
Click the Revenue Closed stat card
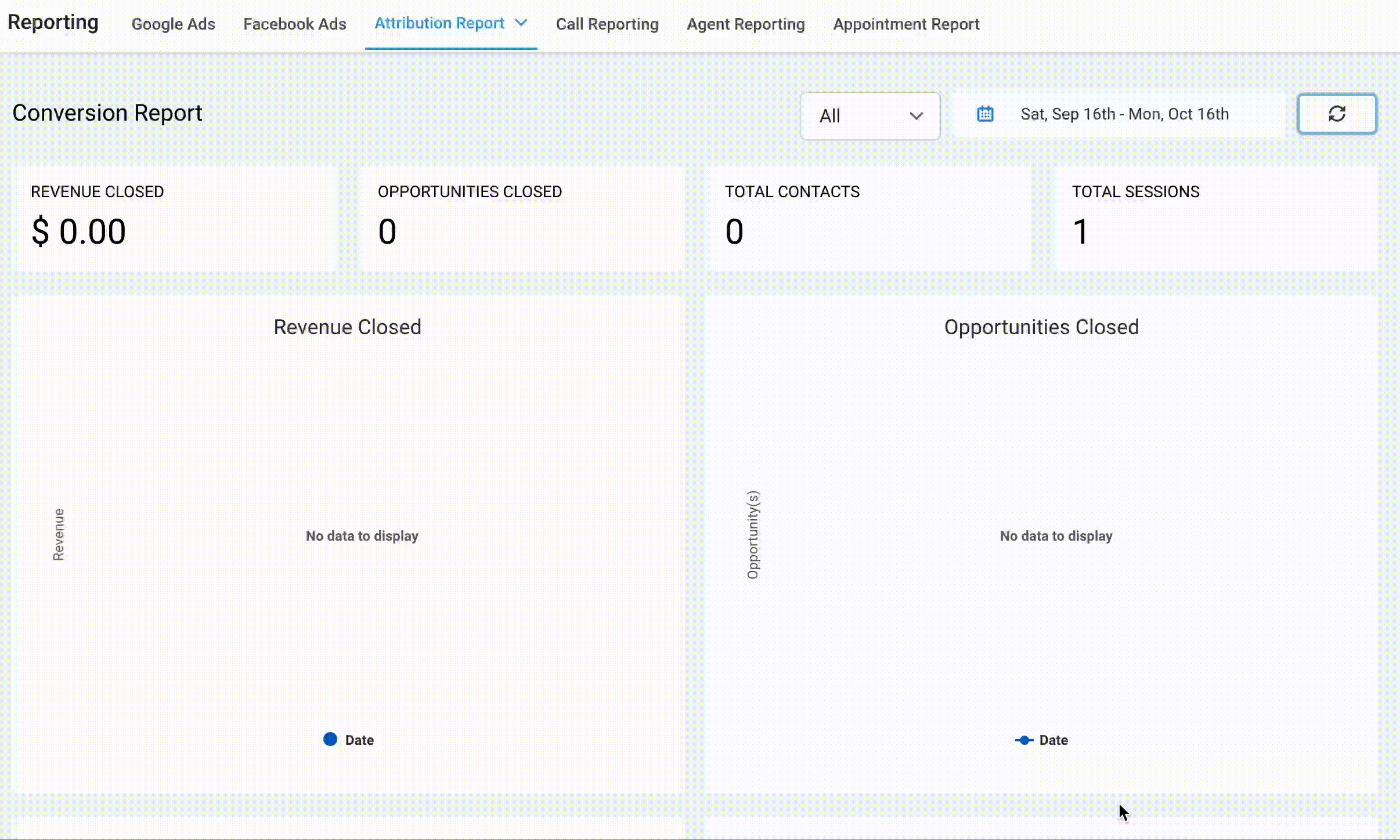(x=174, y=219)
